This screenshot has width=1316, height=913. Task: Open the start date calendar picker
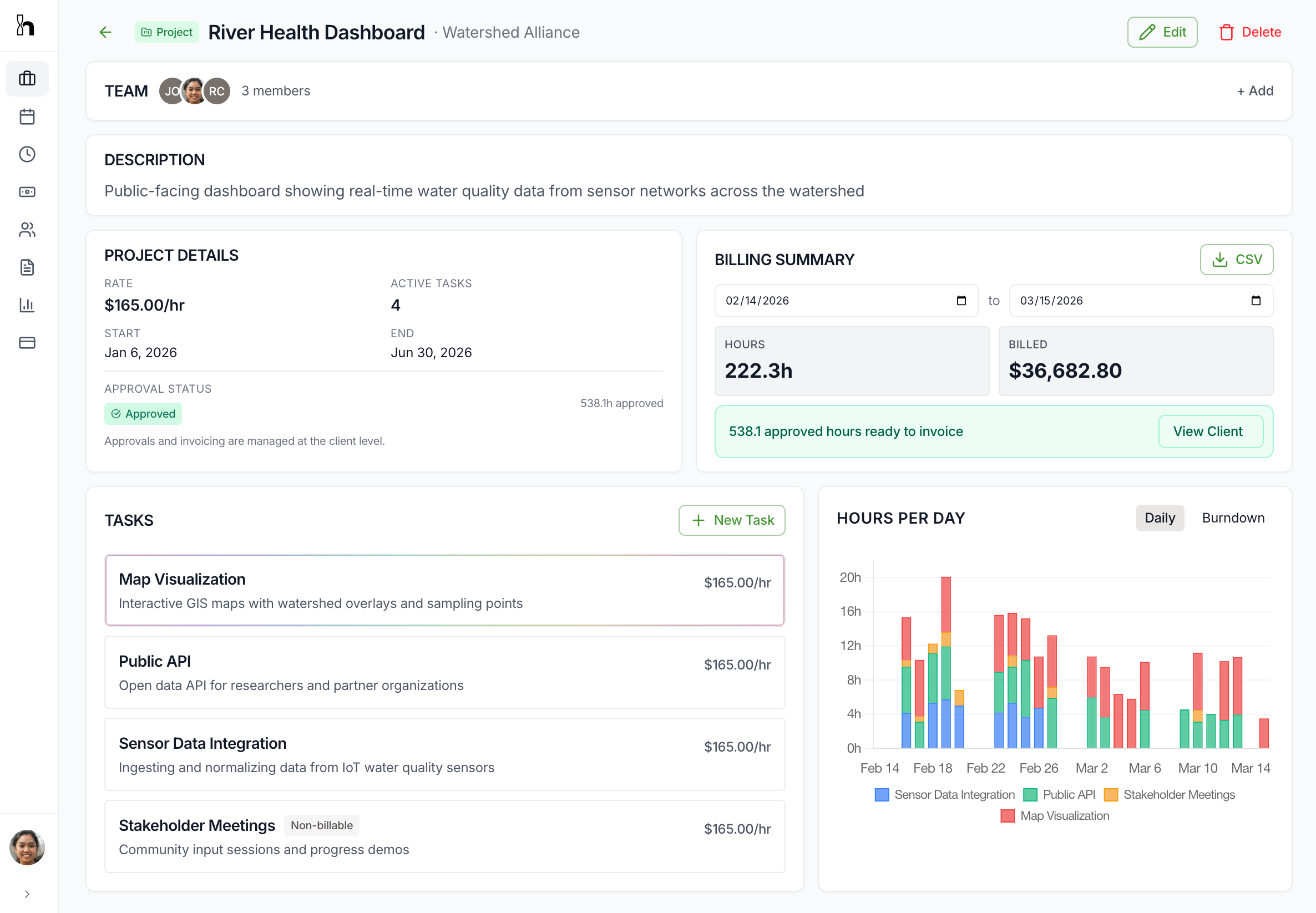point(961,300)
